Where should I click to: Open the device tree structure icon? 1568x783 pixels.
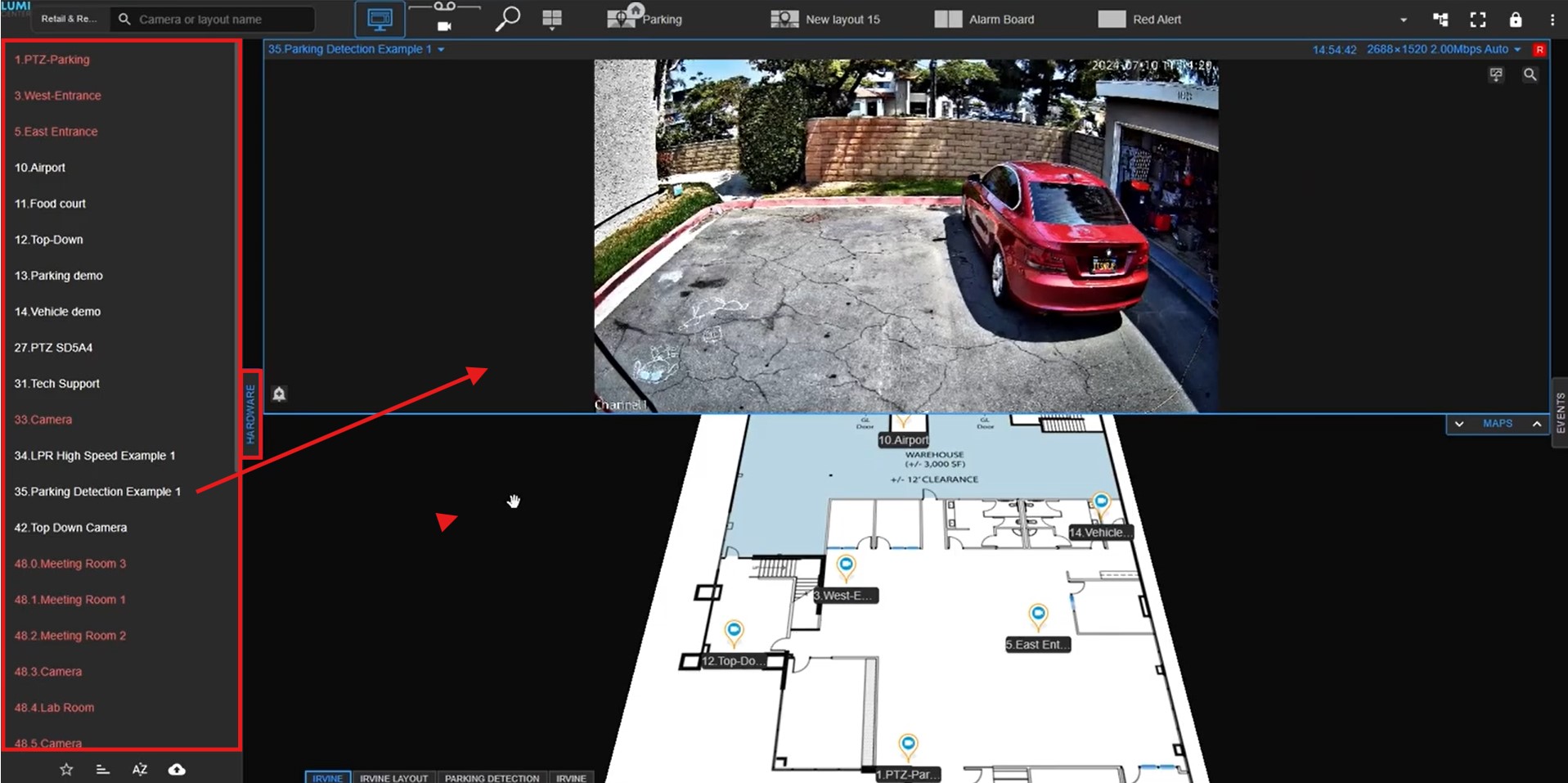[x=1440, y=20]
